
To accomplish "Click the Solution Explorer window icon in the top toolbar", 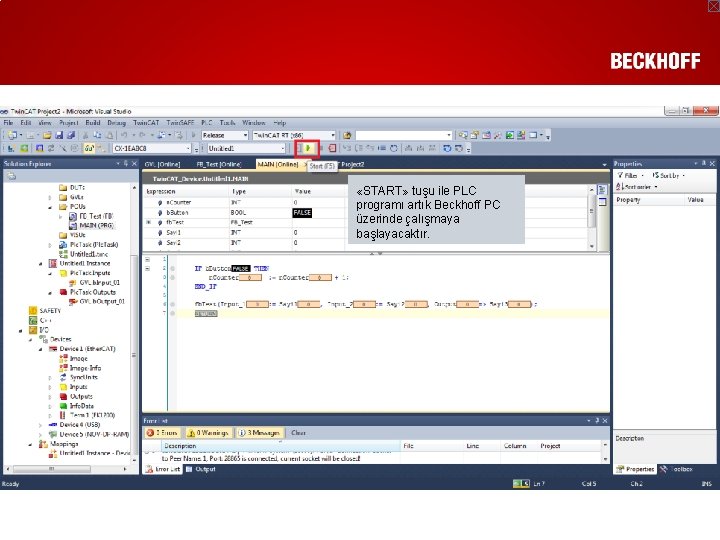I will pyautogui.click(x=463, y=135).
